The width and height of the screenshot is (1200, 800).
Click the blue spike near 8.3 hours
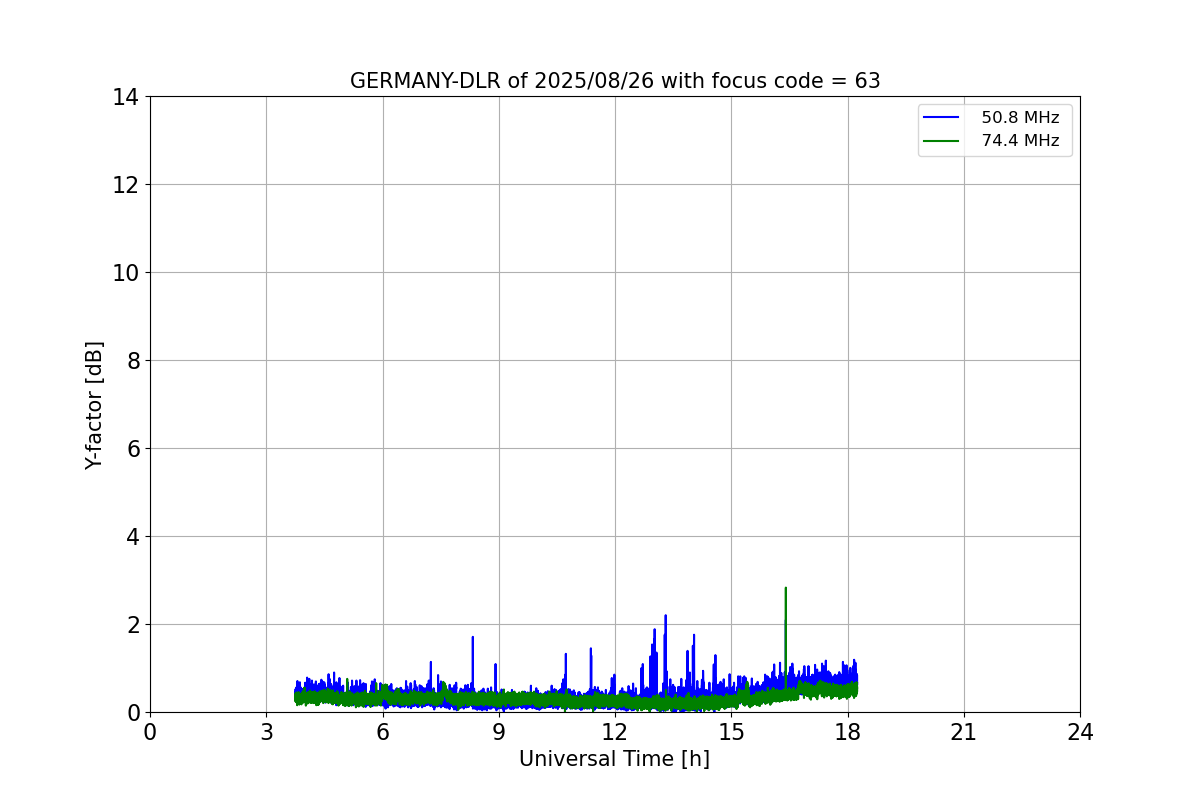click(473, 665)
